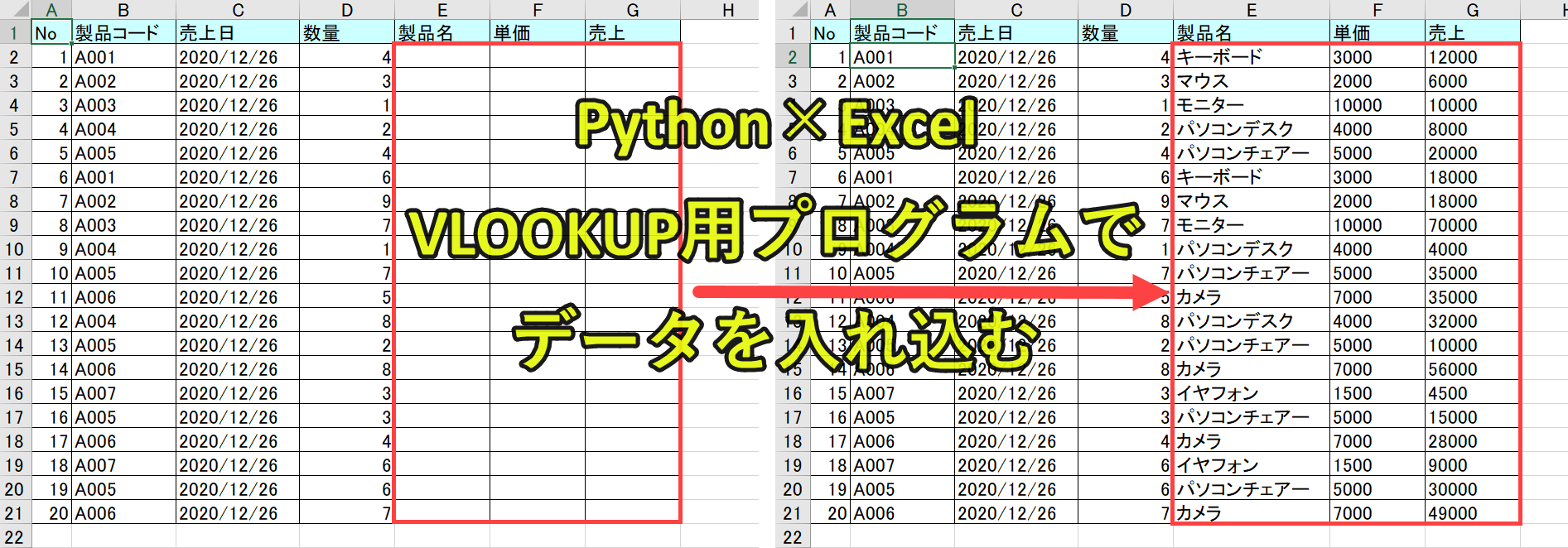1568x548 pixels.
Task: Click No 20 cell in left sheet
Action: tap(51, 513)
